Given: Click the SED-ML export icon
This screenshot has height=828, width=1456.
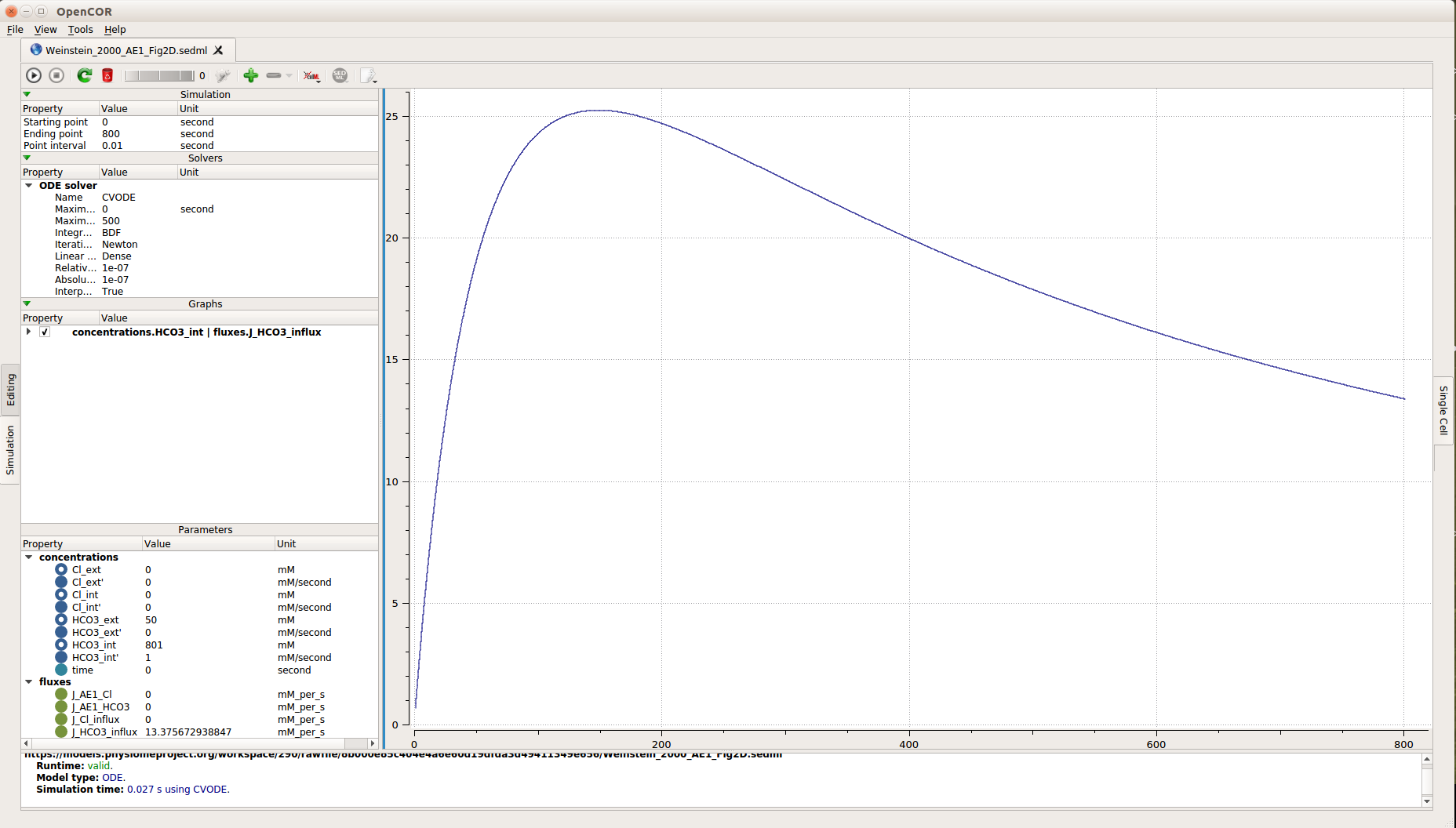Looking at the screenshot, I should pos(340,75).
